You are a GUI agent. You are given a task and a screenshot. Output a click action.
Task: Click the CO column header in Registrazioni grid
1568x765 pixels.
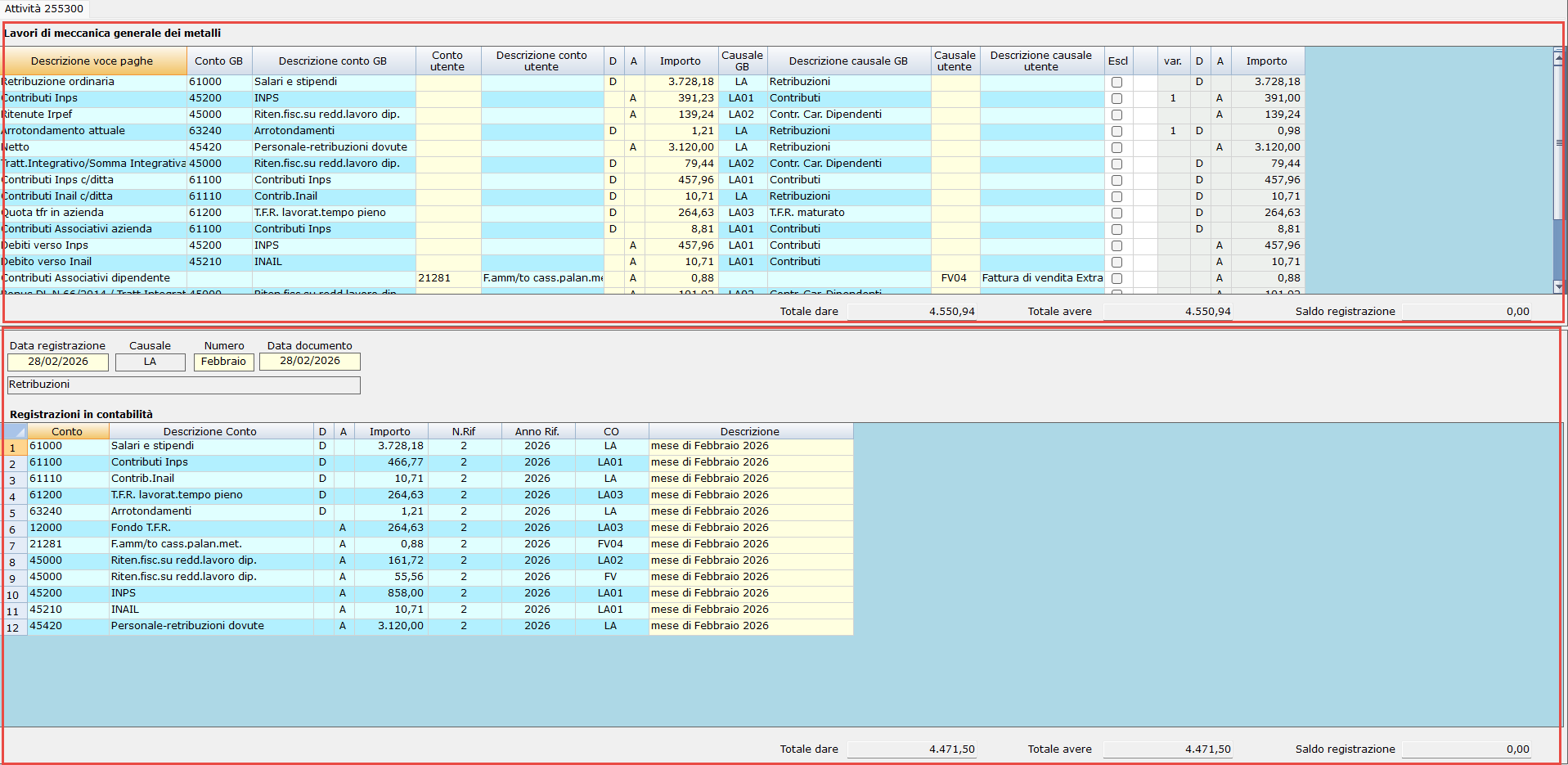point(611,431)
